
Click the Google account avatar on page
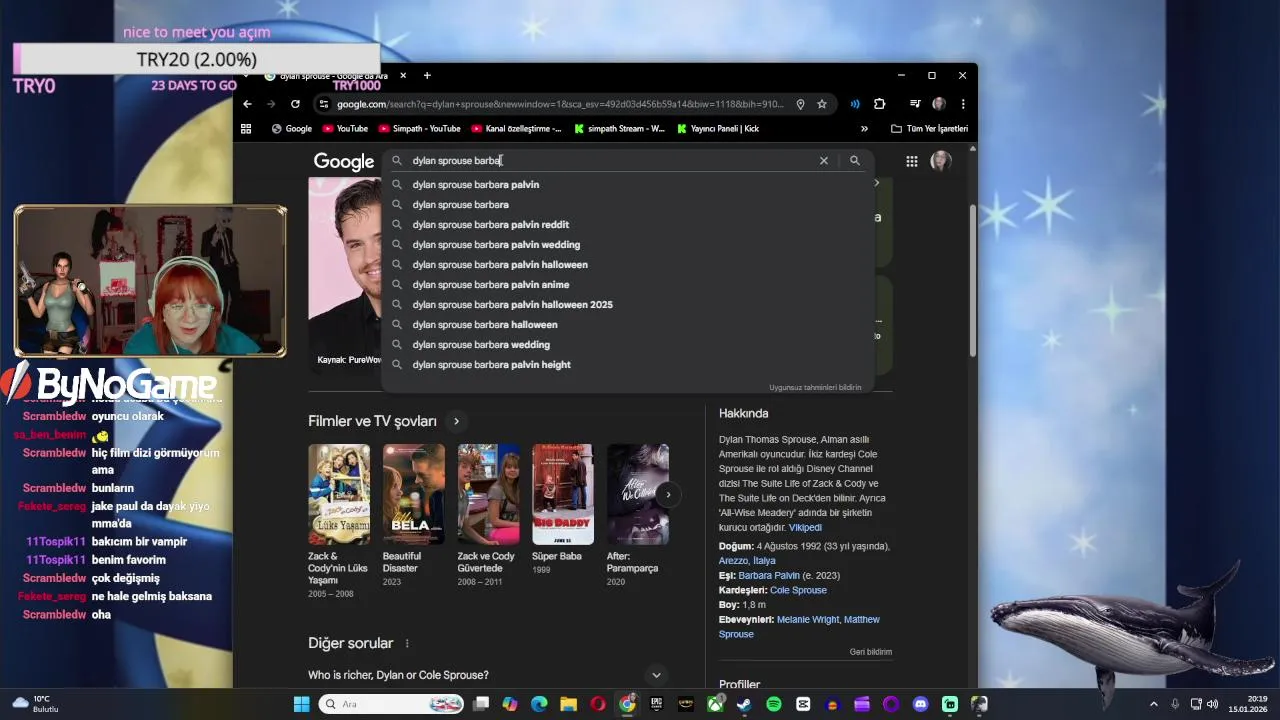941,161
